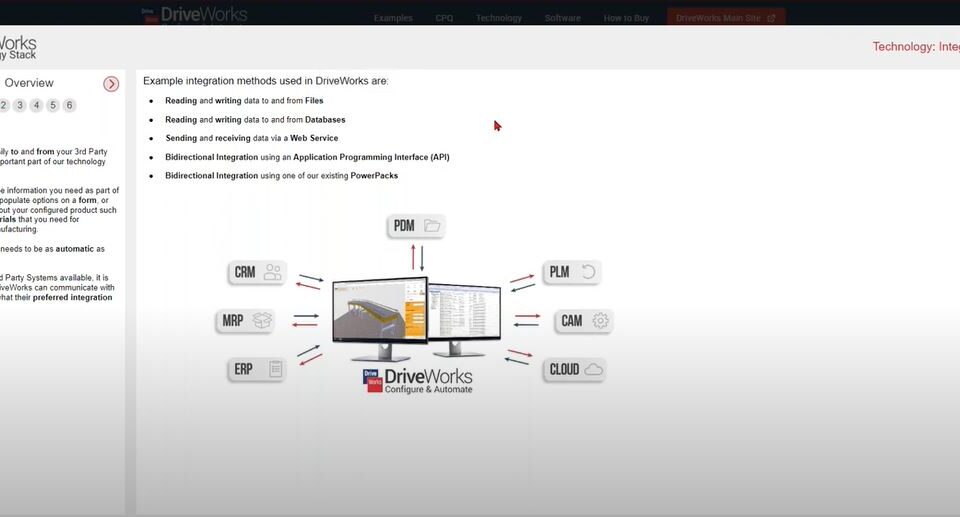This screenshot has width=960, height=517.
Task: Go to the next Overview page arrow
Action: pos(111,84)
